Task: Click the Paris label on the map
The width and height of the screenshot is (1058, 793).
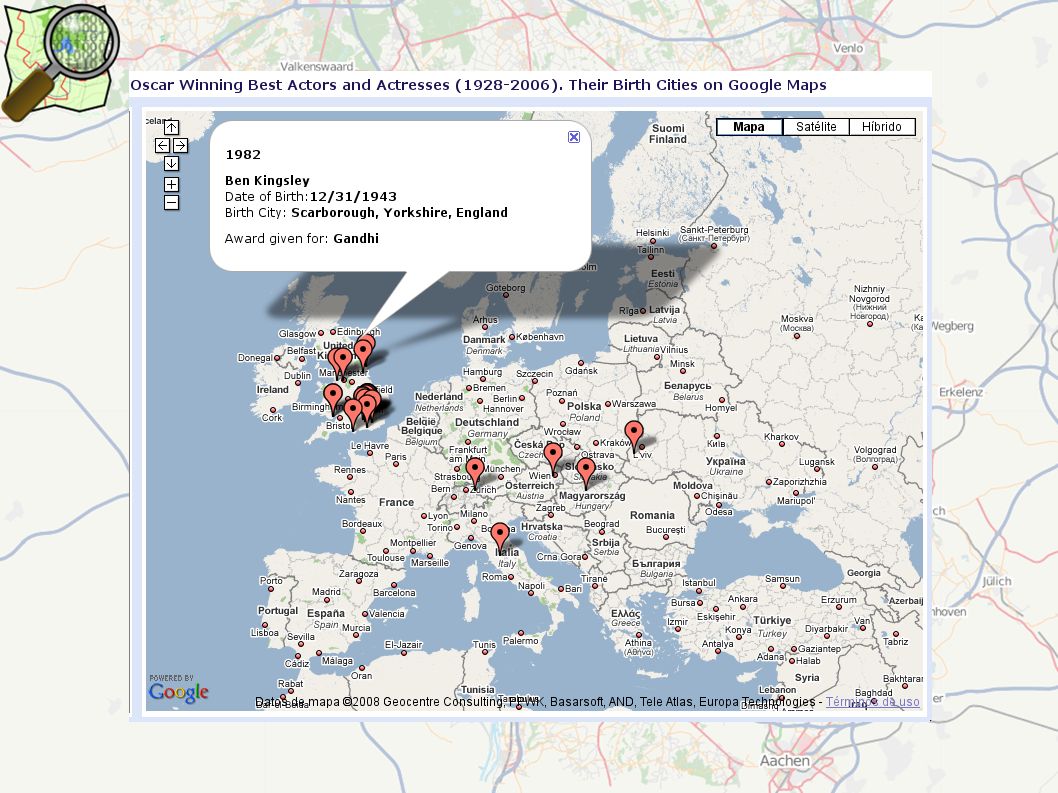Action: click(395, 457)
